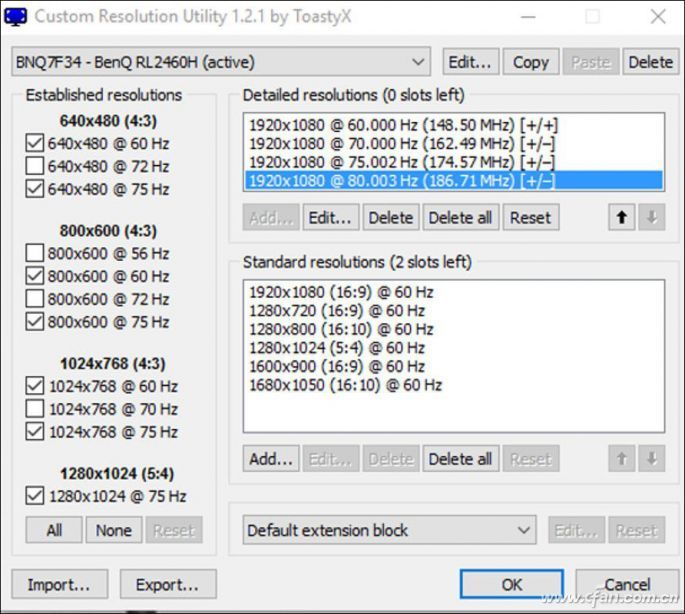The image size is (685, 614).
Task: Open the BenQ RL2460H monitor dropdown
Action: pyautogui.click(x=221, y=62)
